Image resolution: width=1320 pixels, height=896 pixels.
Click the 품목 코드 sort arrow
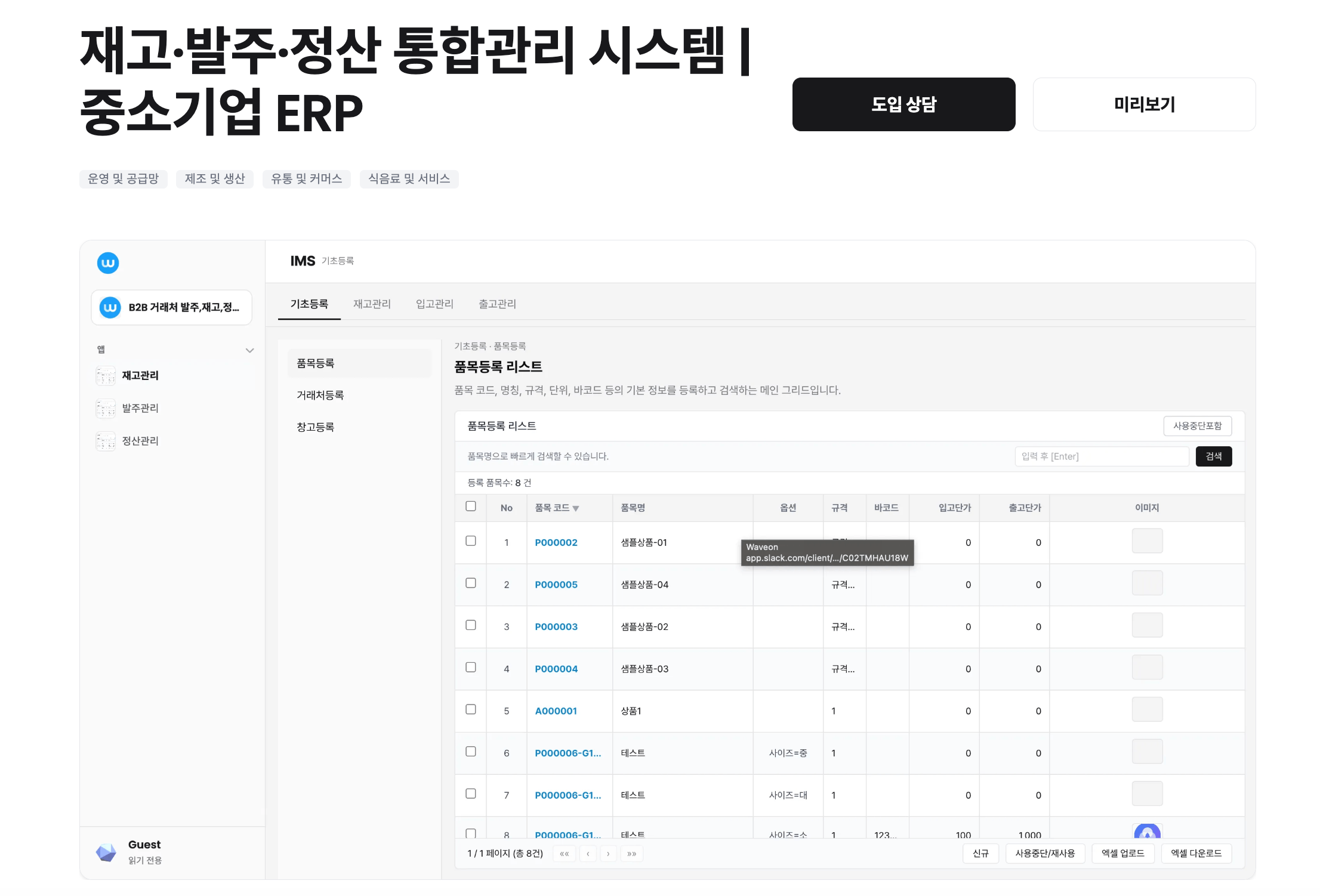576,508
